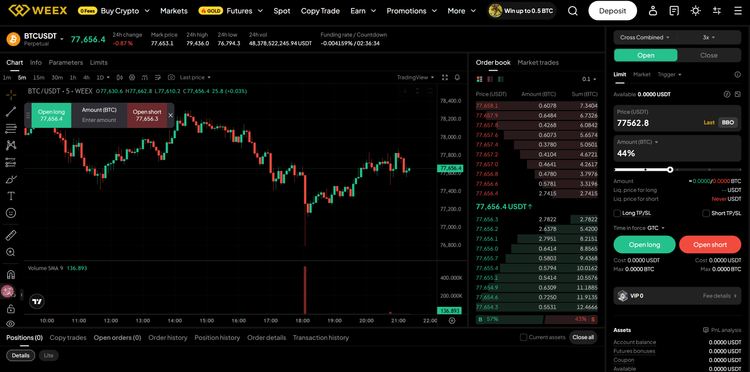Screen dimensions: 750x372
Task: Open the emoji icons tool
Action: (x=11, y=213)
